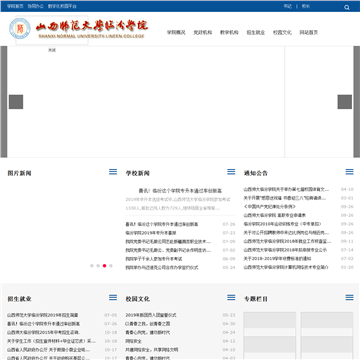
Task: Click the university round emblem logo
Action: tap(20, 28)
